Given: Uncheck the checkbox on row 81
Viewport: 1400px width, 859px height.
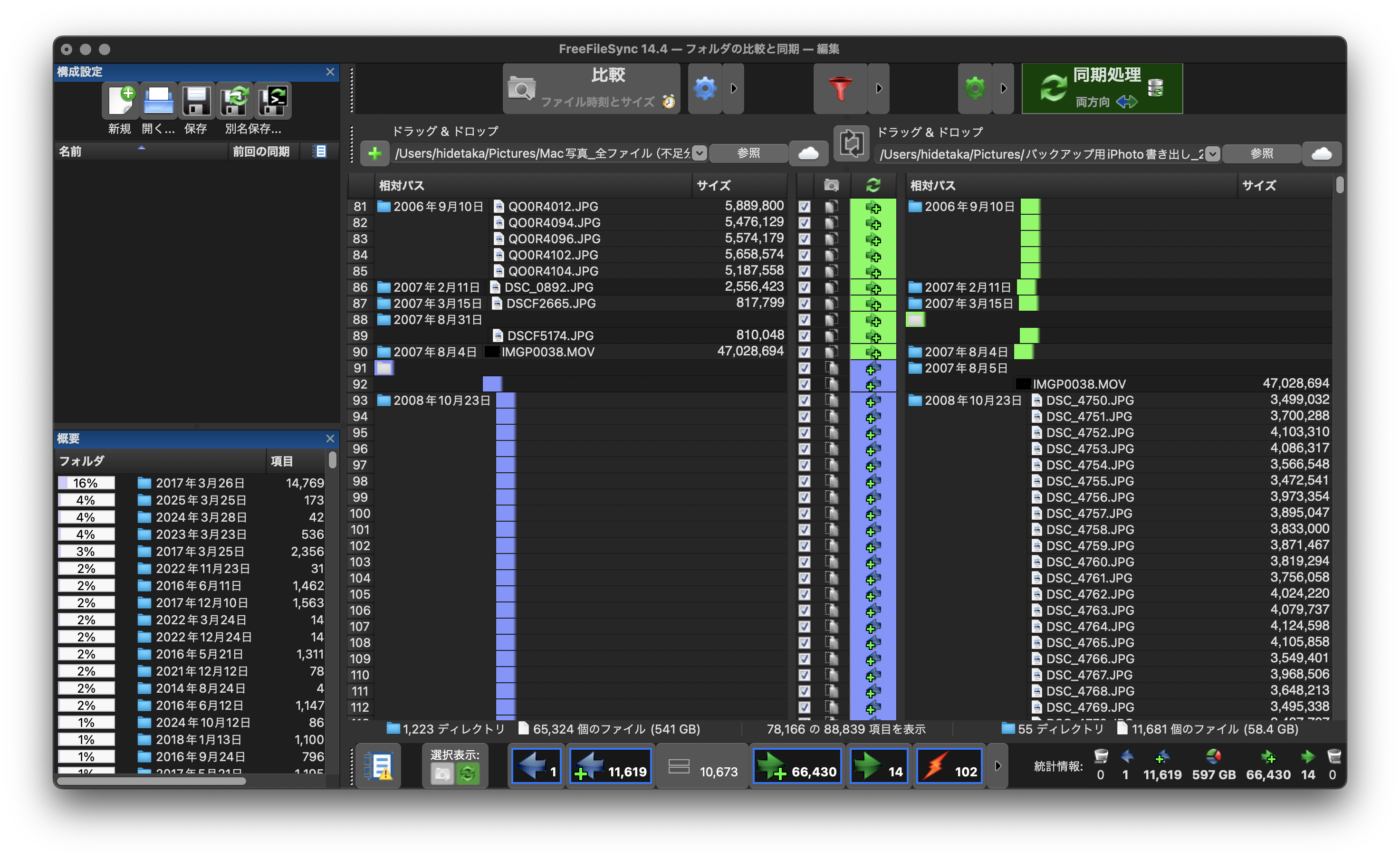Looking at the screenshot, I should coord(804,207).
